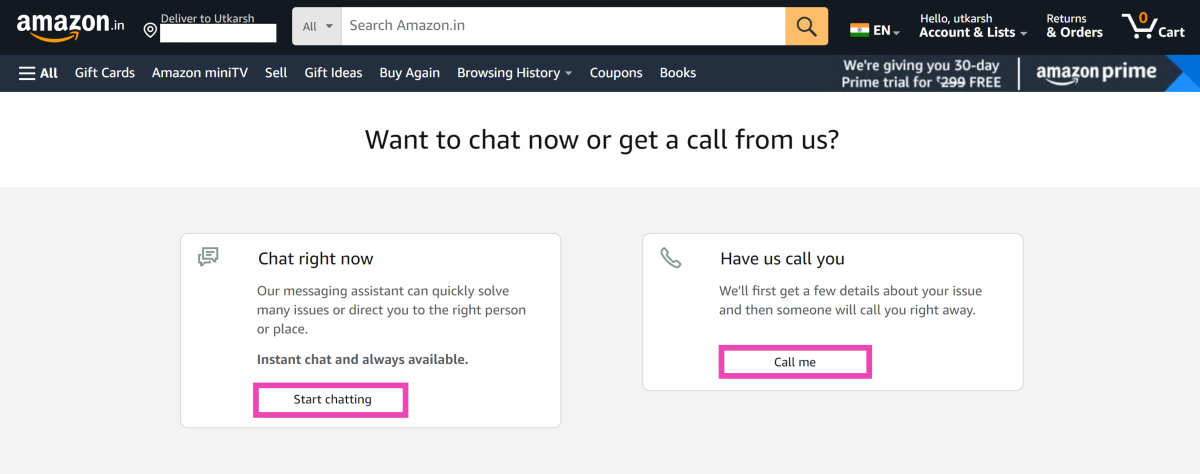Open Returns & Orders link

point(1074,26)
